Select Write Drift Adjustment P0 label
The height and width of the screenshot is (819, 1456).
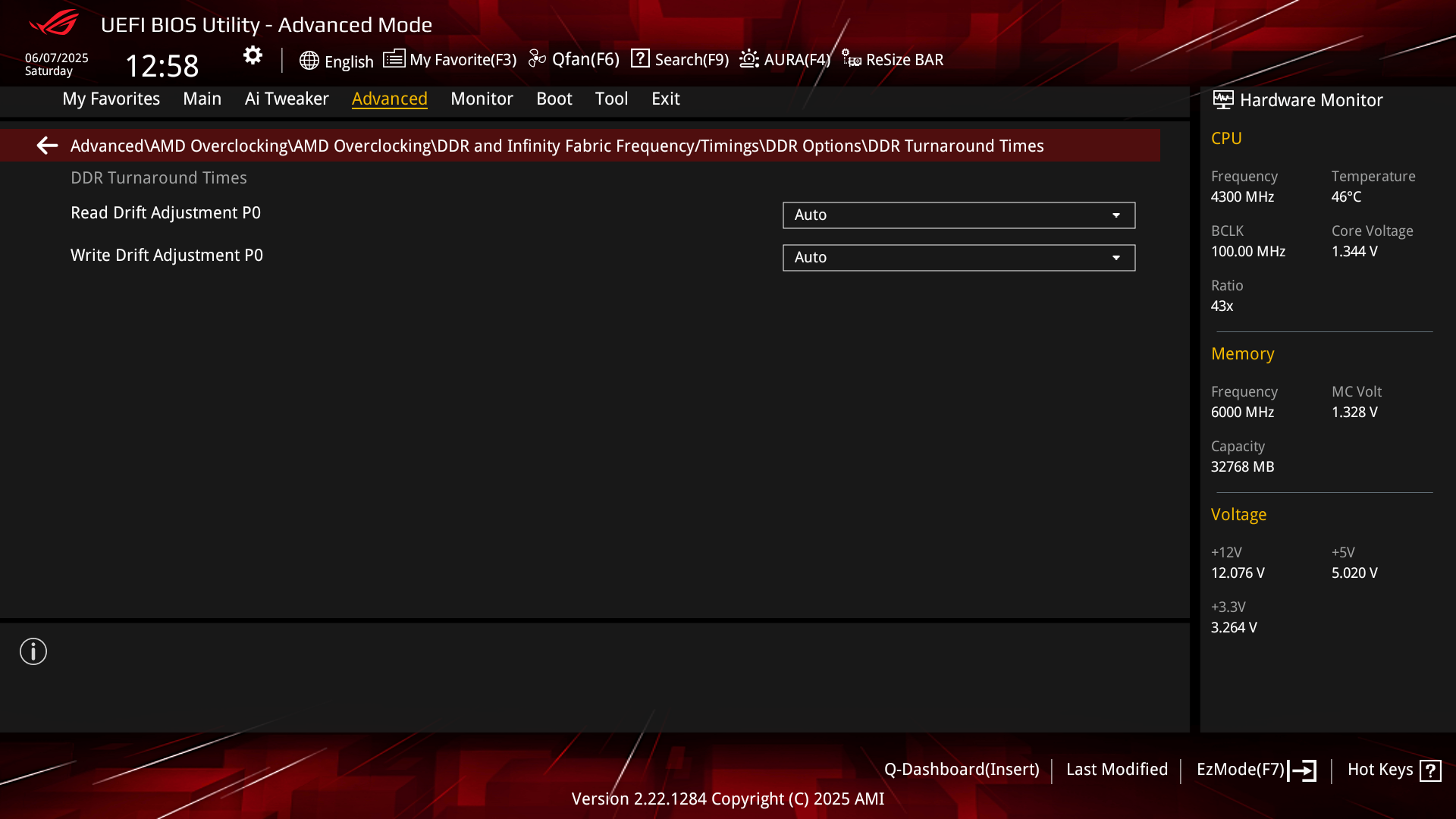pyautogui.click(x=167, y=256)
